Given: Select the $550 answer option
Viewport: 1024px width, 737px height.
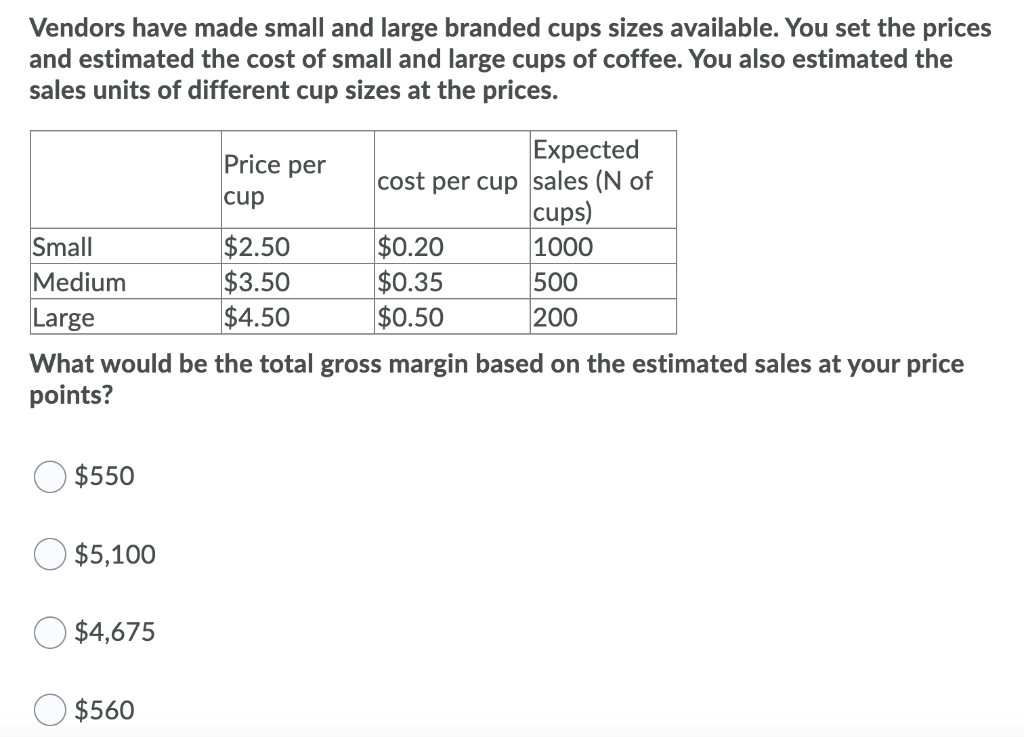Looking at the screenshot, I should 49,476.
